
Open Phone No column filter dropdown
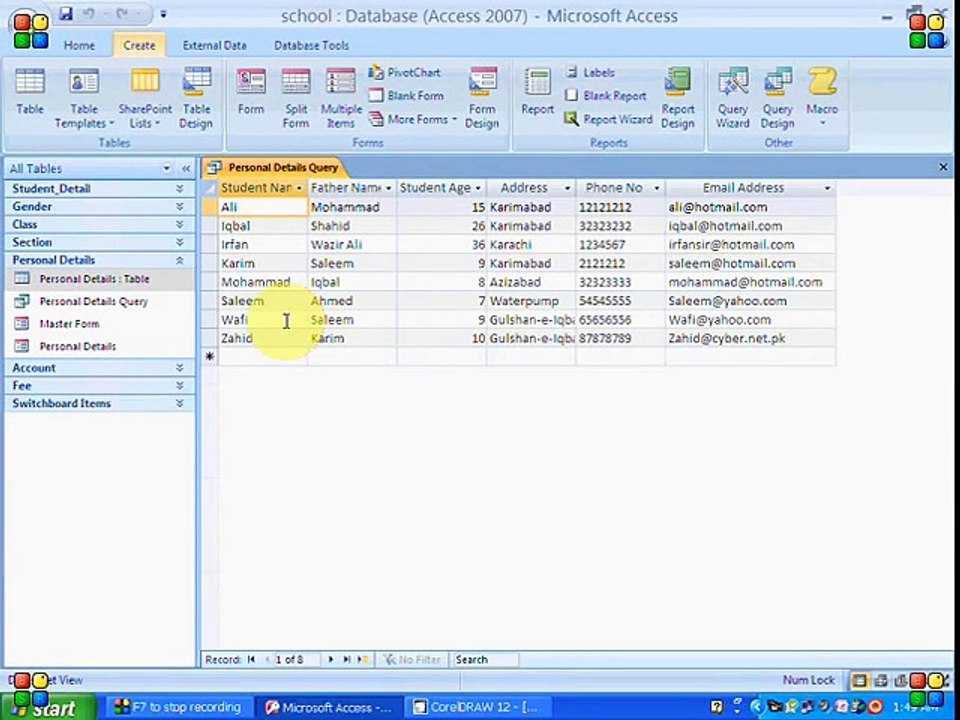pos(656,188)
